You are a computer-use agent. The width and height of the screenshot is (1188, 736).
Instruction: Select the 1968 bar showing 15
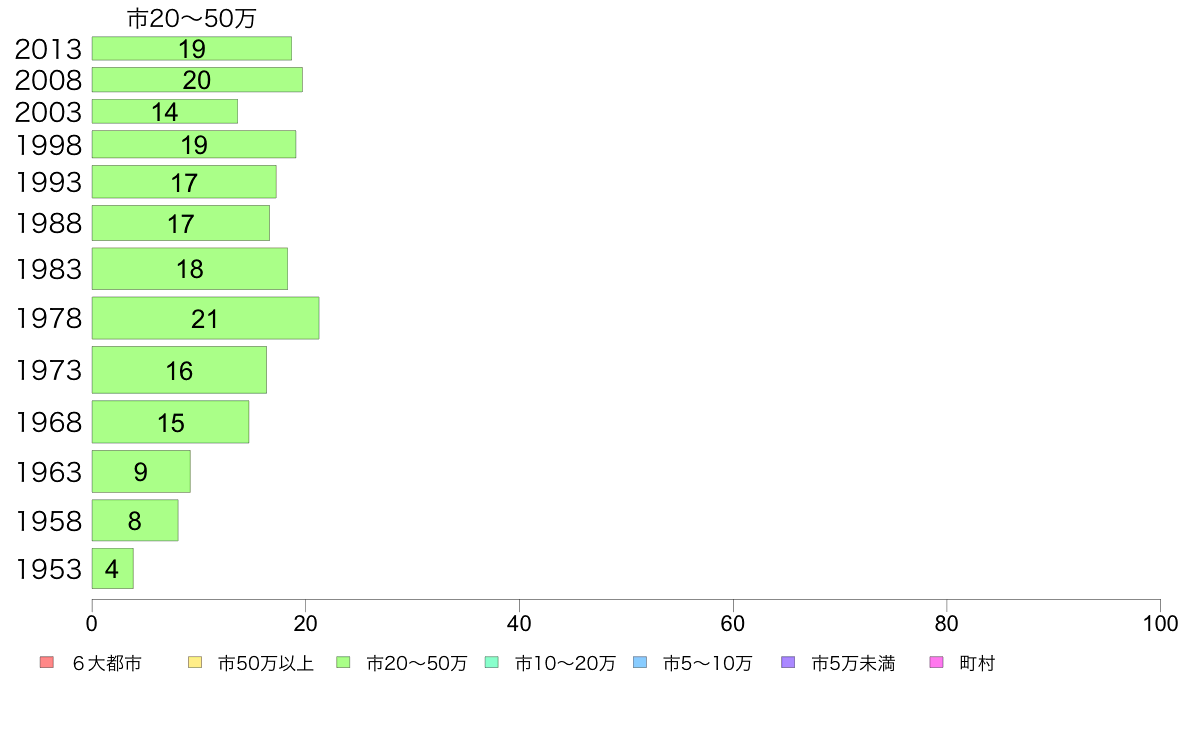point(170,422)
